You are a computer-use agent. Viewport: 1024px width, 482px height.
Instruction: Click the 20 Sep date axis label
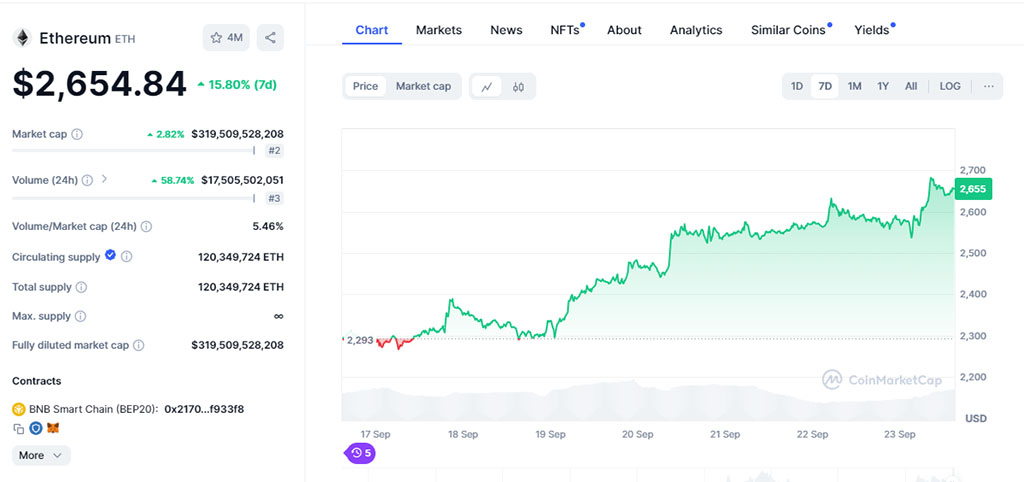pos(637,434)
